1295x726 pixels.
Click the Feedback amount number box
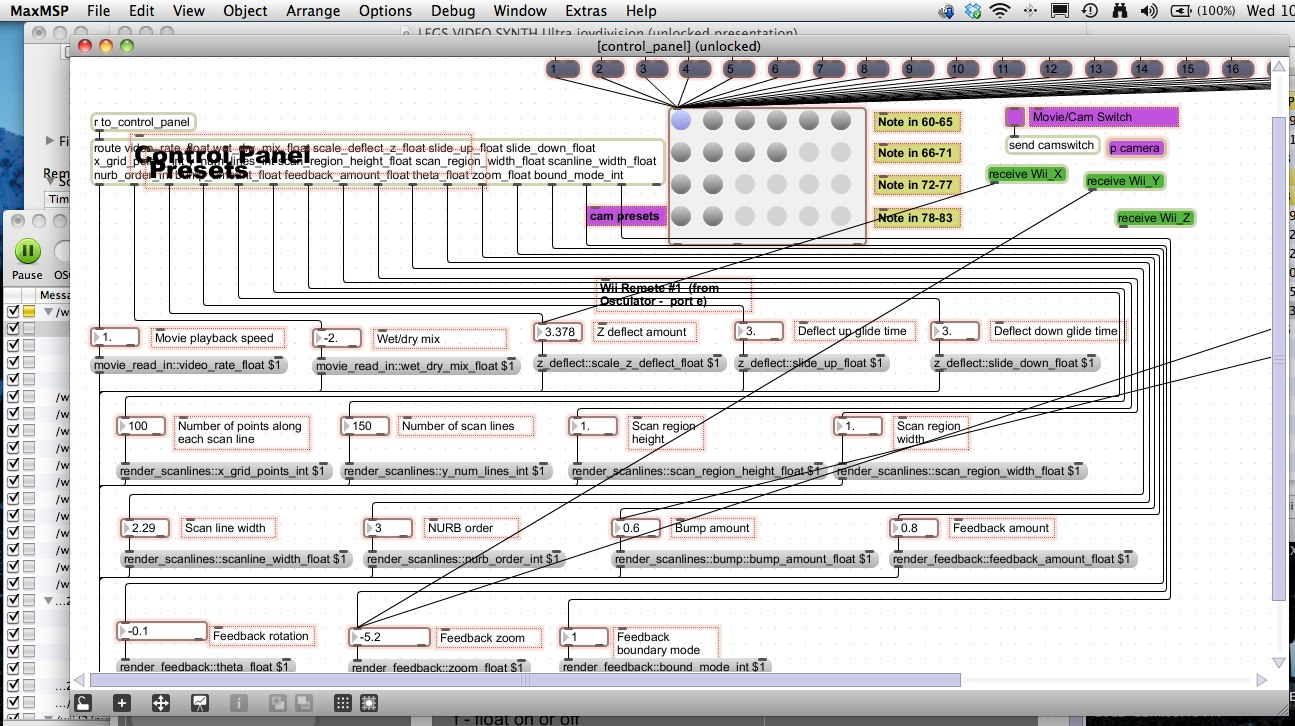click(915, 527)
